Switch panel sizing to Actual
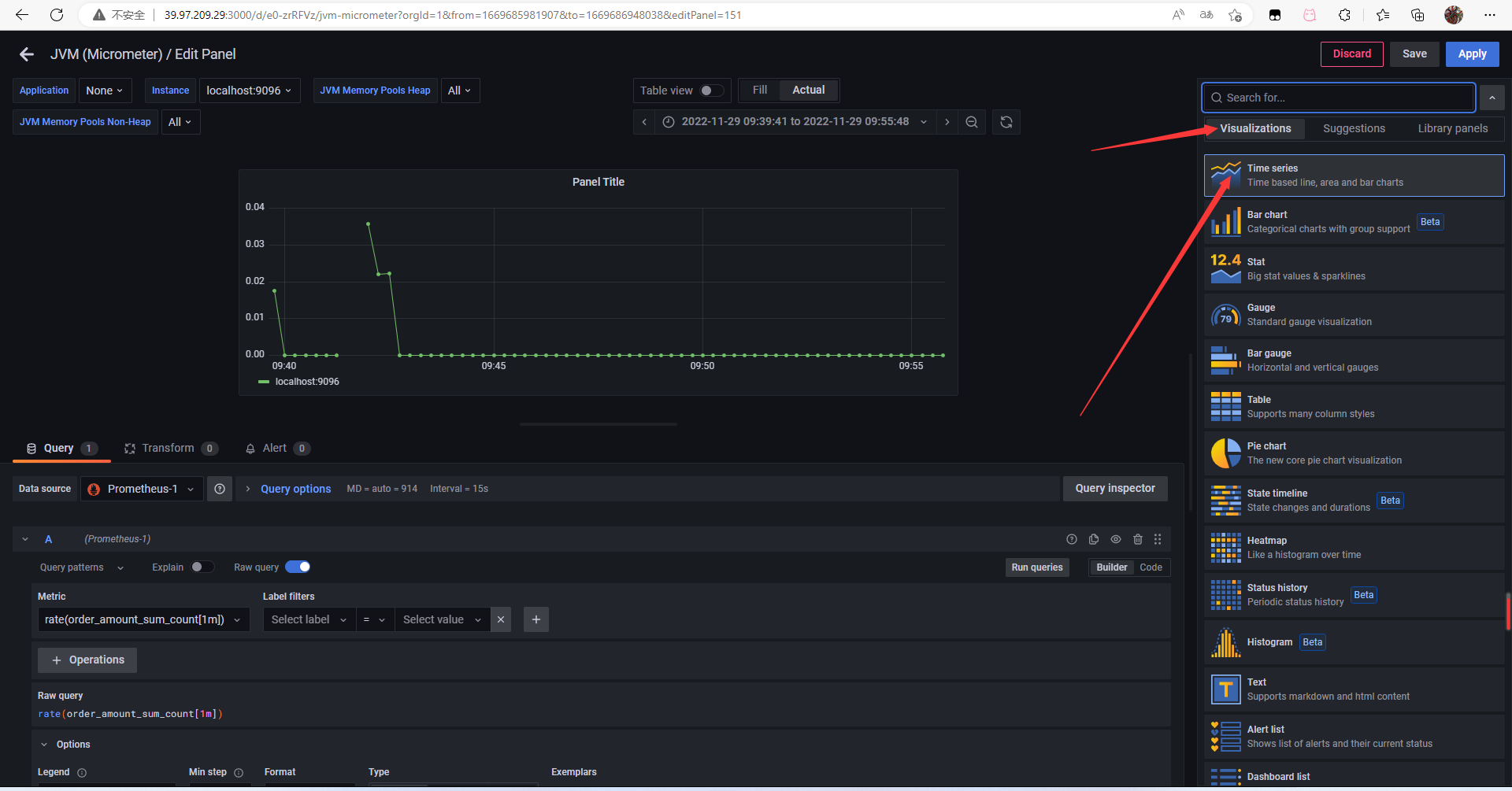1512x791 pixels. [809, 91]
